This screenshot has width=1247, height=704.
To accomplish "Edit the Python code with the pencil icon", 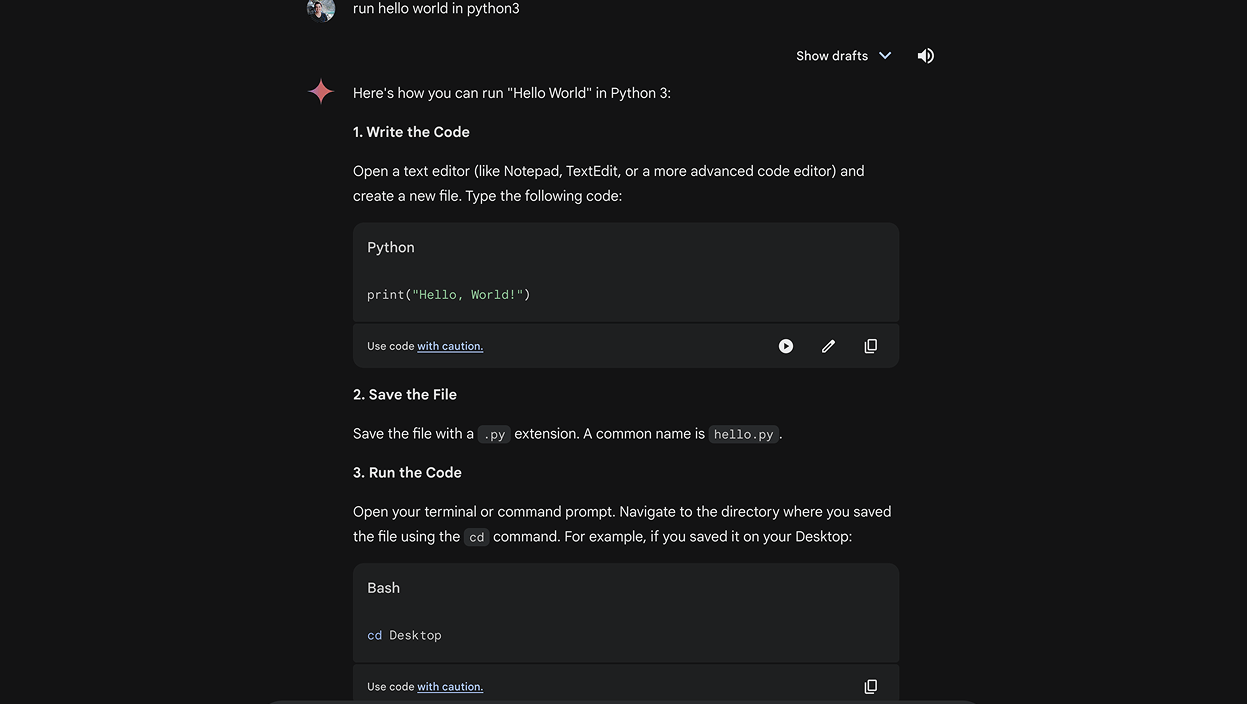I will tap(828, 346).
